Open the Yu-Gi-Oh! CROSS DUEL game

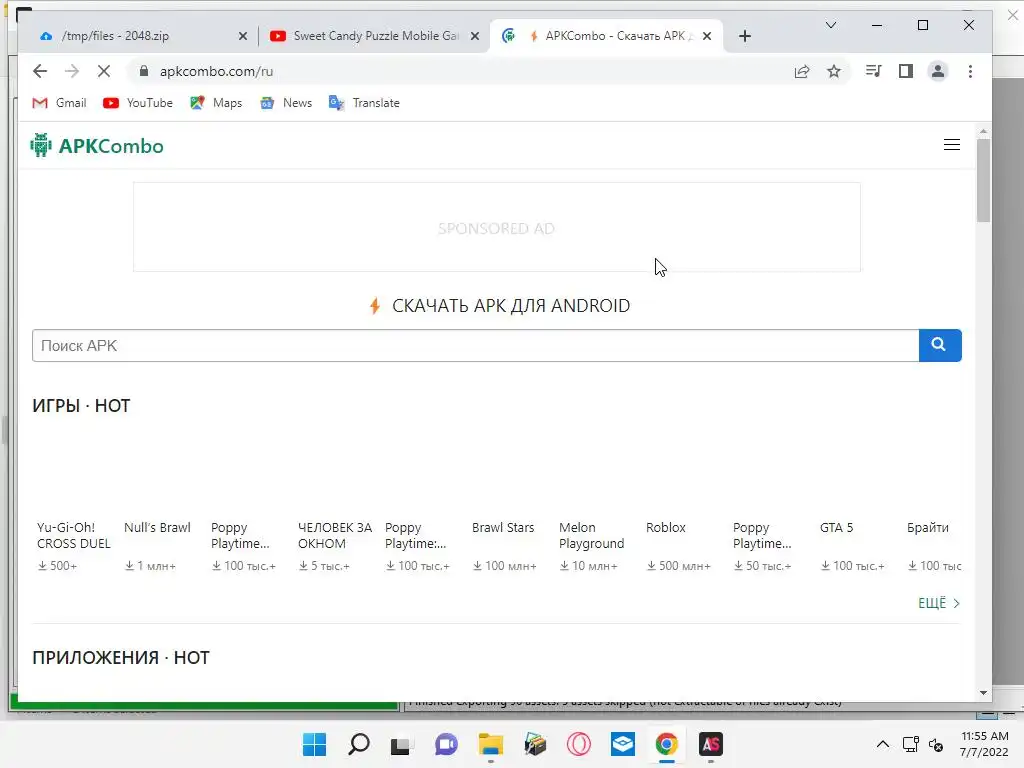74,536
